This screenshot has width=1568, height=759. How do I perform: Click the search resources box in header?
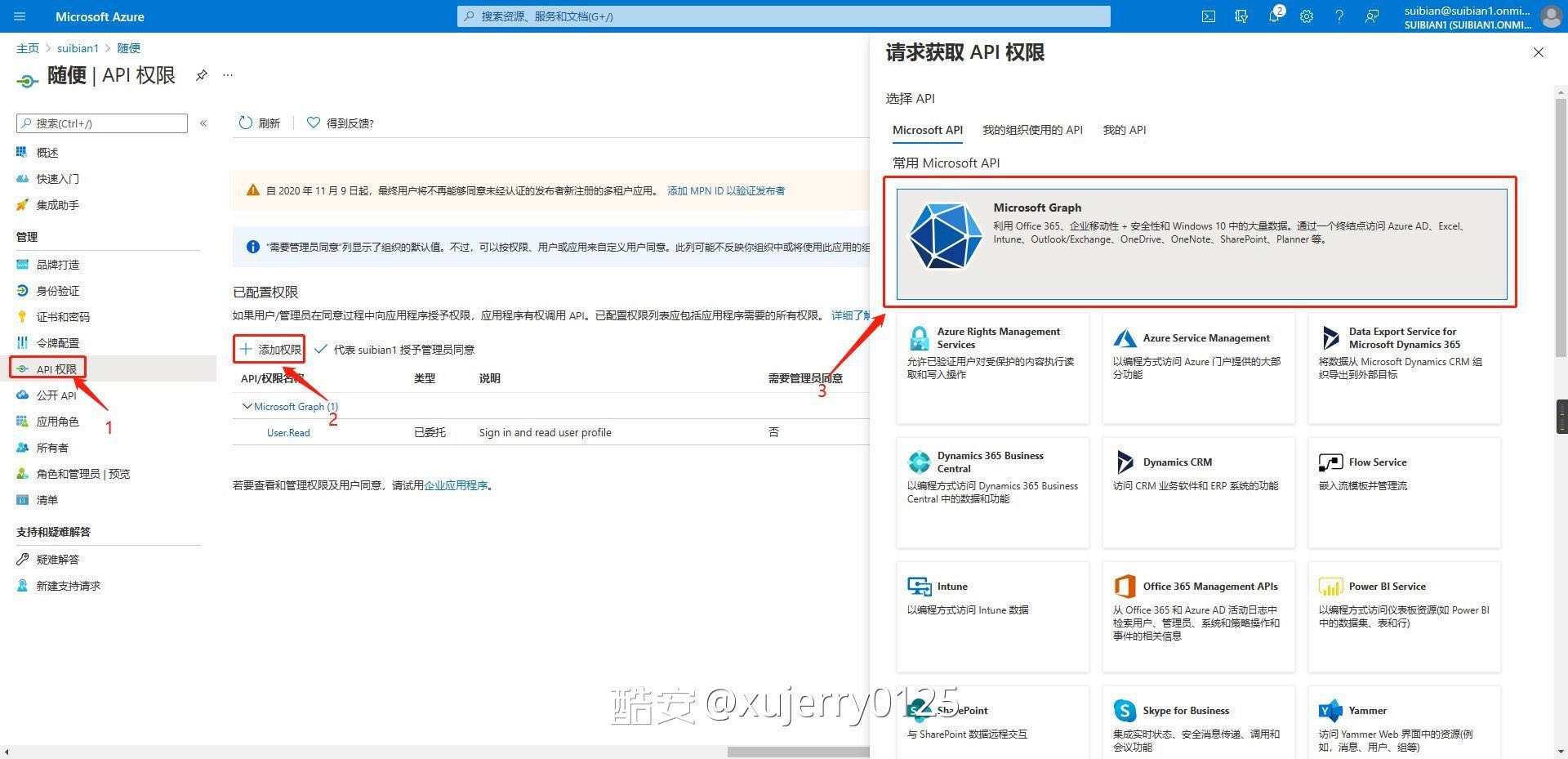tap(784, 16)
